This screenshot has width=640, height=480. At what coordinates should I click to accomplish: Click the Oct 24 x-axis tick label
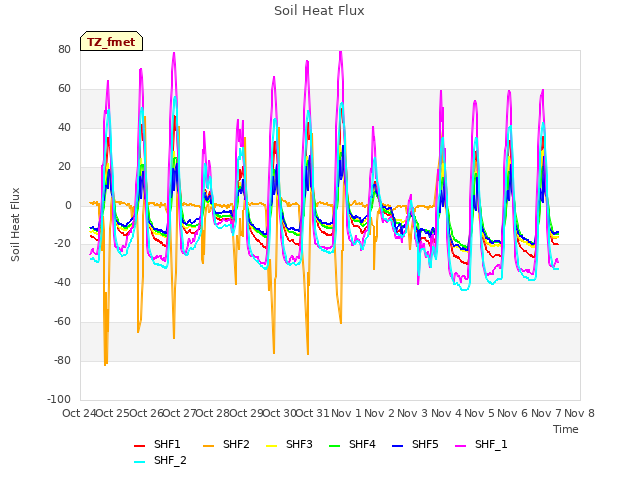tap(79, 413)
